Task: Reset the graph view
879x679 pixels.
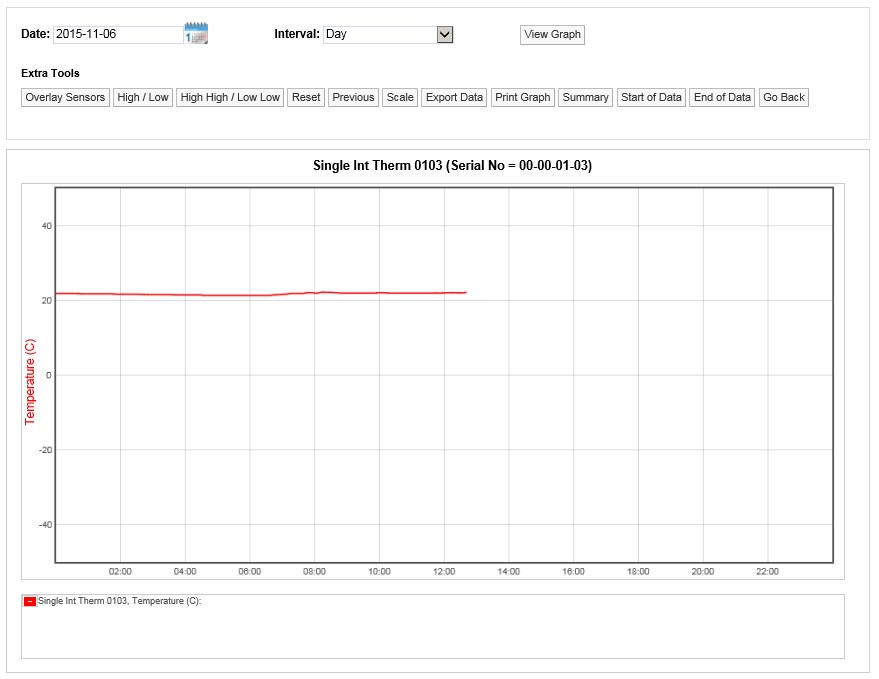Action: click(x=306, y=97)
